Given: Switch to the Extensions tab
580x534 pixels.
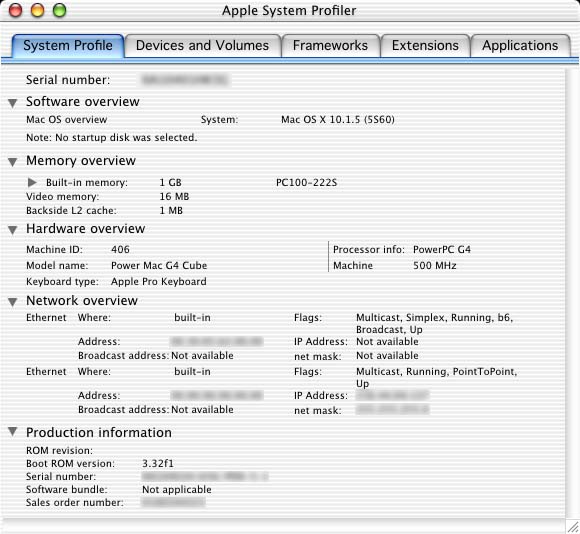Looking at the screenshot, I should point(425,46).
